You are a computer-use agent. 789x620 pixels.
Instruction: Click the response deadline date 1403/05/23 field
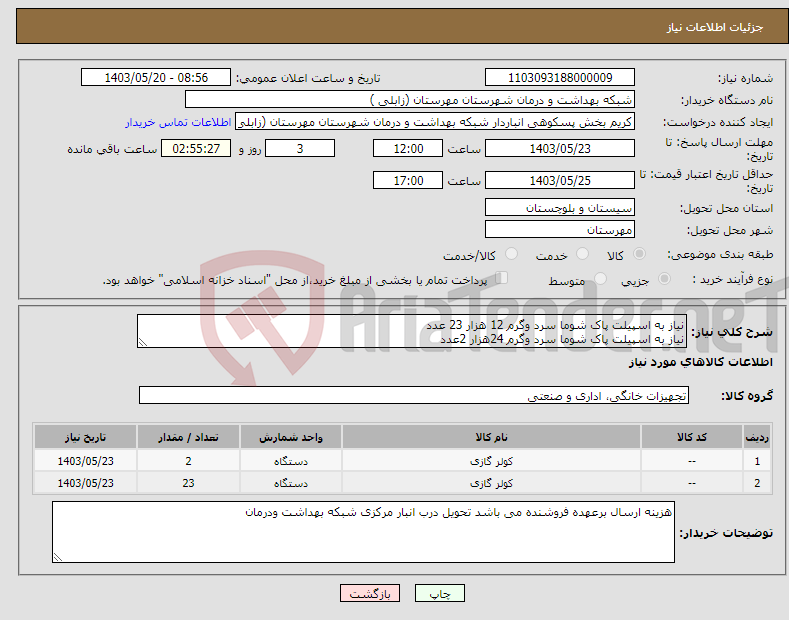click(560, 148)
